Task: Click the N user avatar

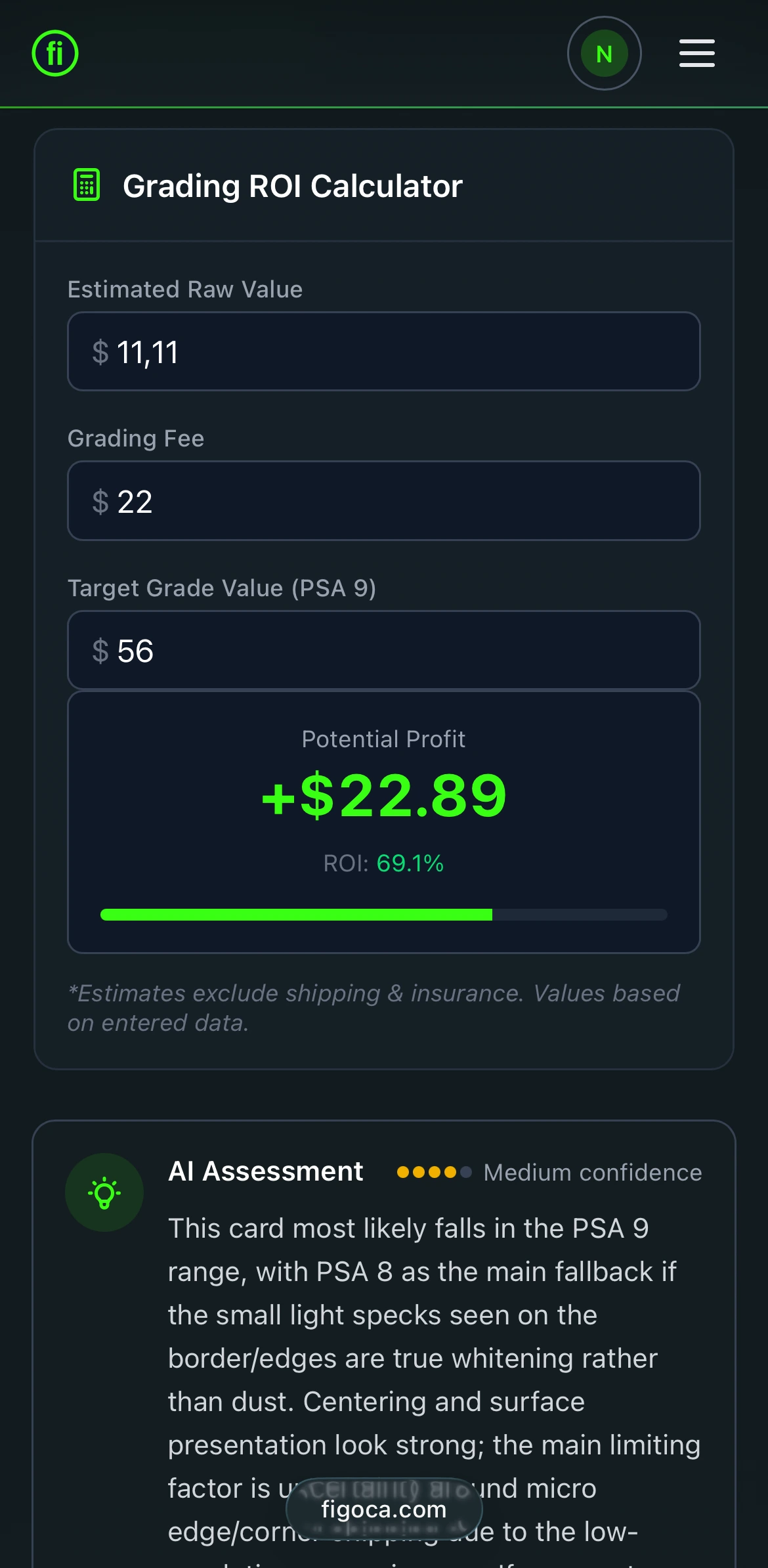Action: 603,53
